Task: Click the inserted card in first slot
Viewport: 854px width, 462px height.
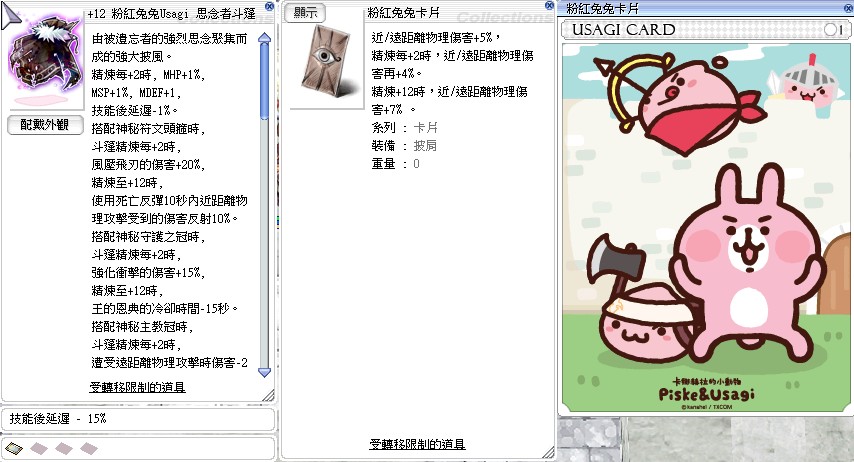Action: pyautogui.click(x=14, y=448)
